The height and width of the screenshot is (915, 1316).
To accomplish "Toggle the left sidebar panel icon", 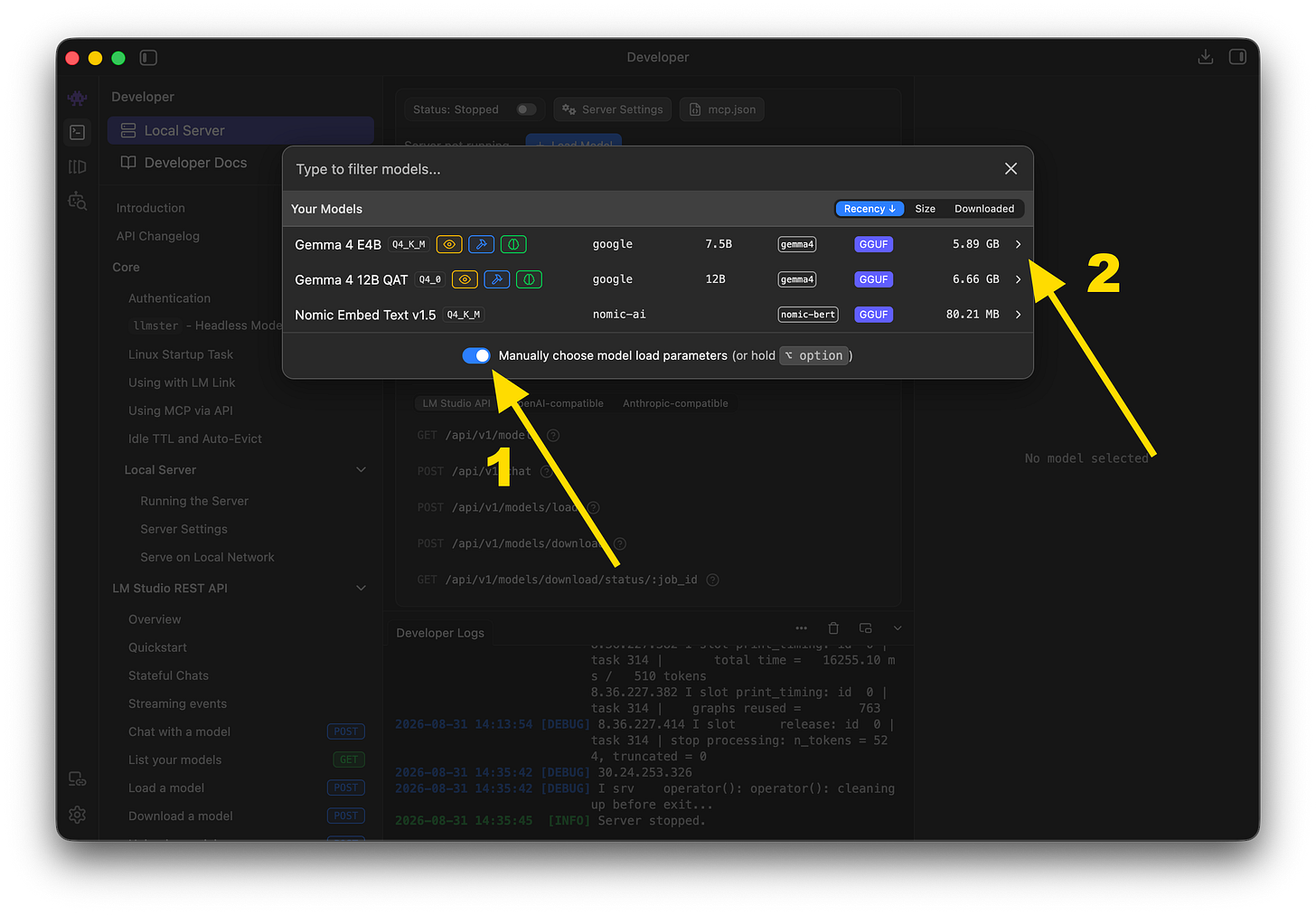I will 148,58.
